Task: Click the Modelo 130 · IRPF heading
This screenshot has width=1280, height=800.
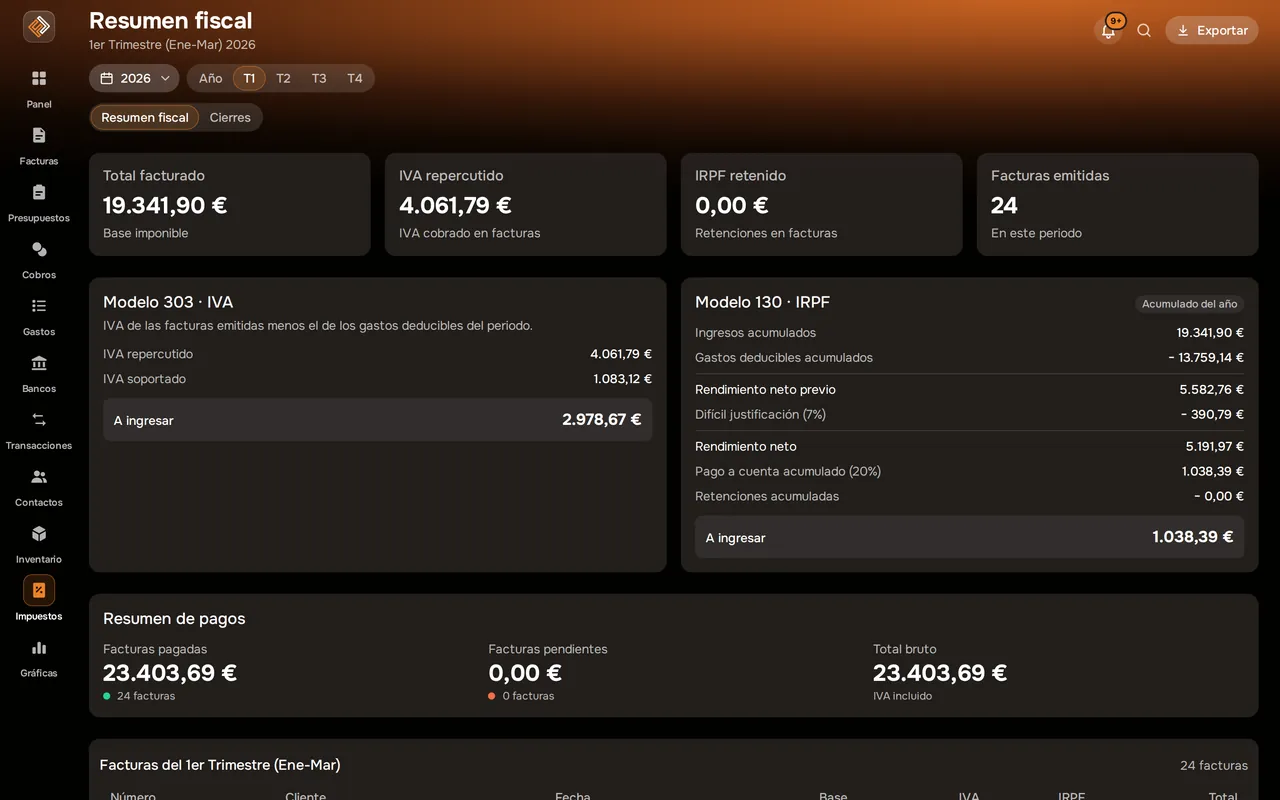Action: (763, 302)
